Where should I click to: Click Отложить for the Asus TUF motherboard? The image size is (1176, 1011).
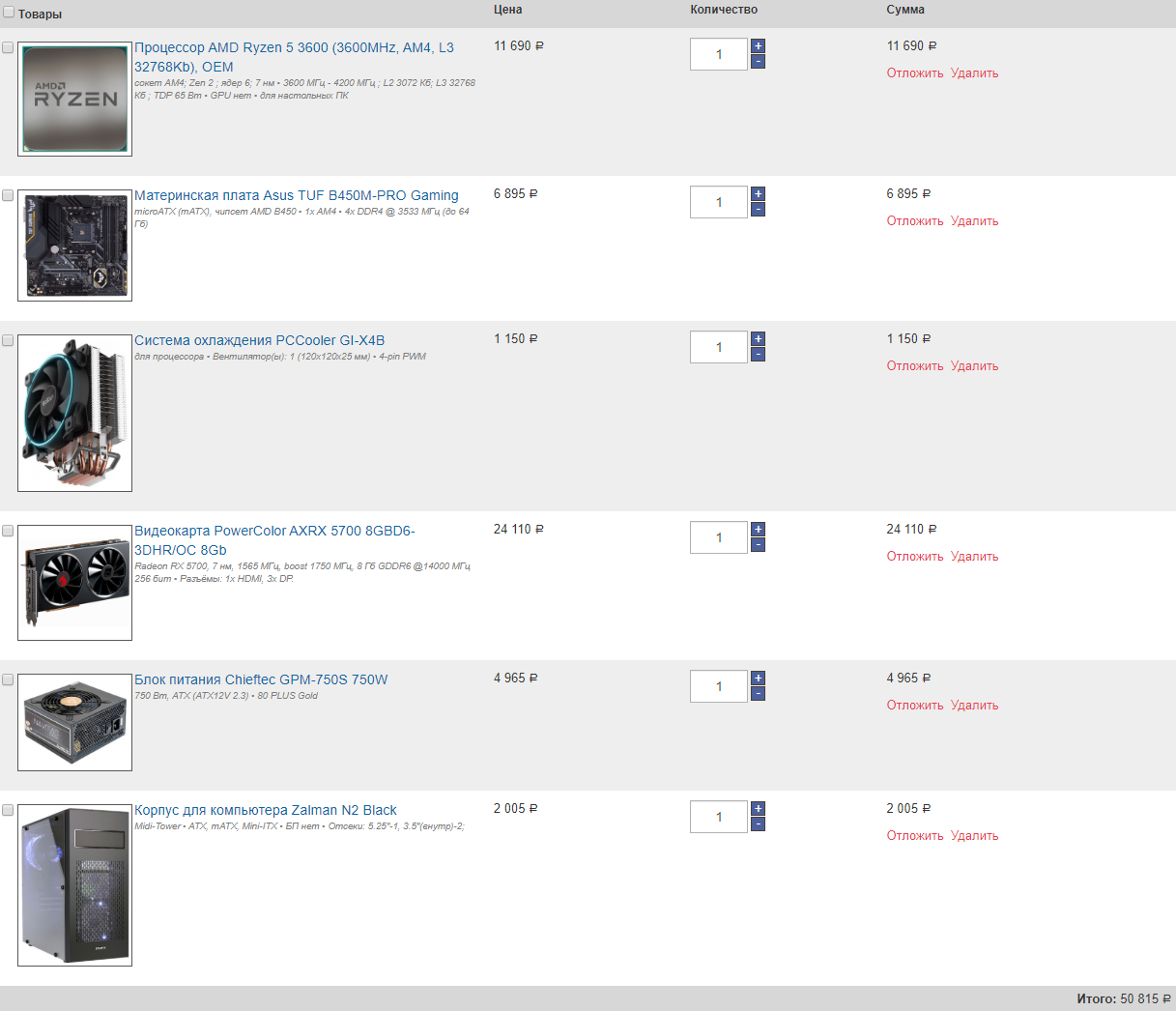click(915, 221)
